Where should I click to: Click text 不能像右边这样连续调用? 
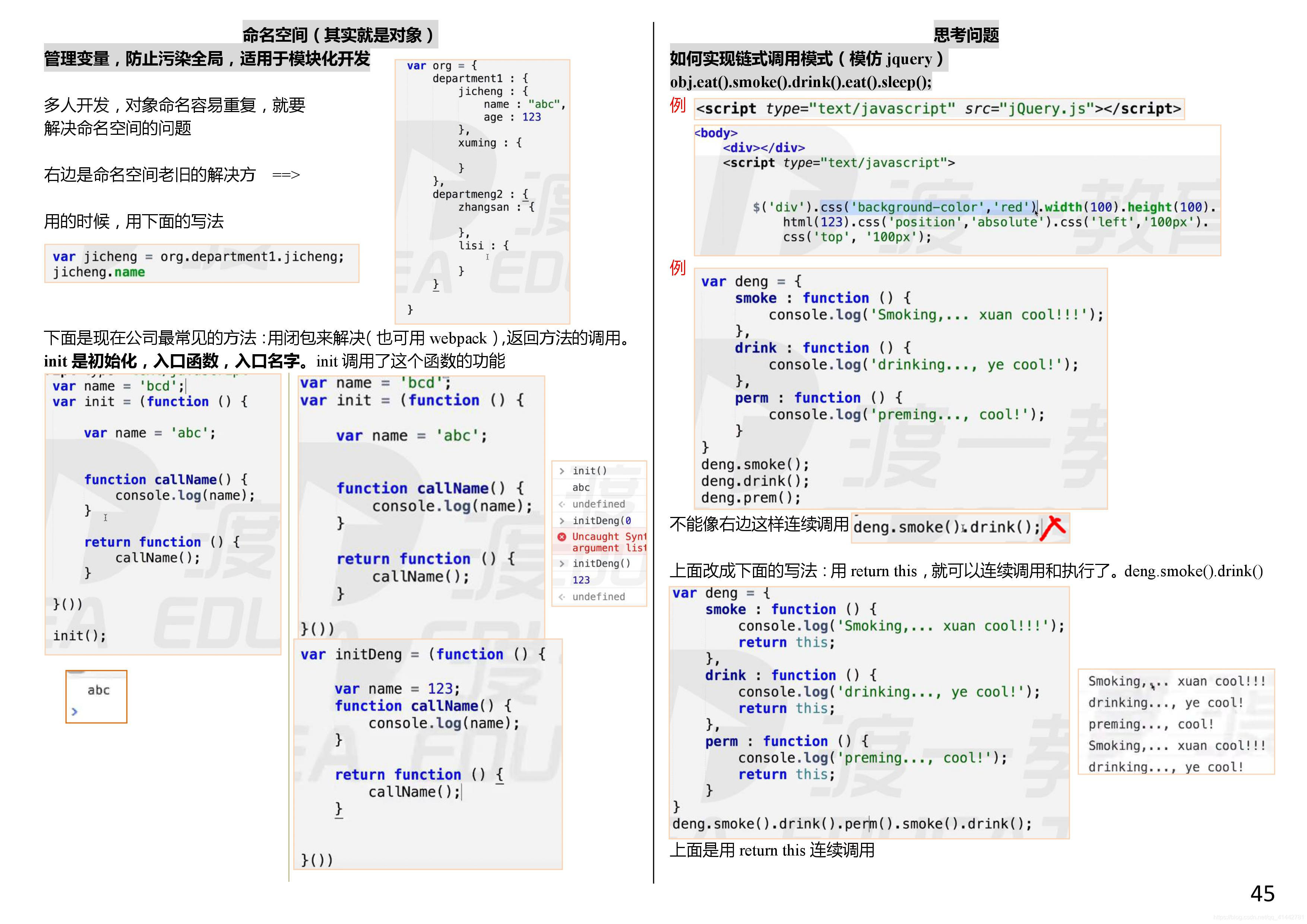click(x=759, y=524)
